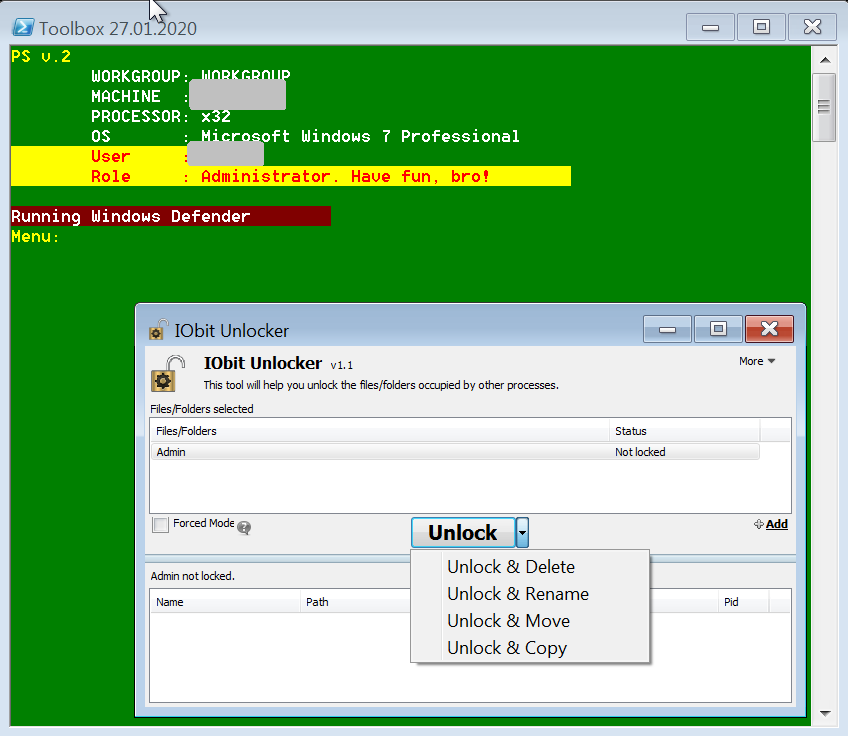
Task: Select the Admin row in the files list
Action: [x=455, y=452]
